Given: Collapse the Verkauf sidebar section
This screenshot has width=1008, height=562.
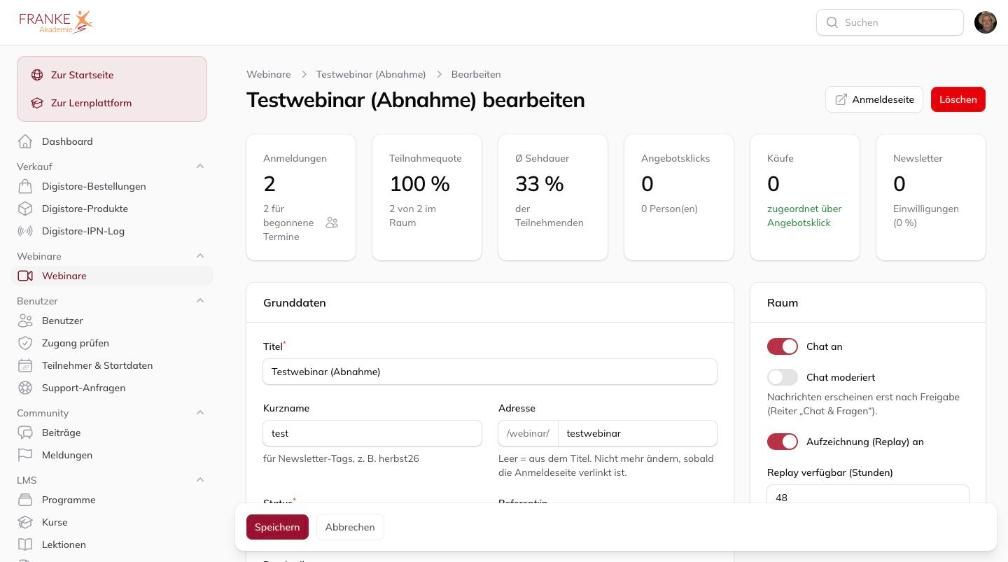Looking at the screenshot, I should click(x=200, y=167).
